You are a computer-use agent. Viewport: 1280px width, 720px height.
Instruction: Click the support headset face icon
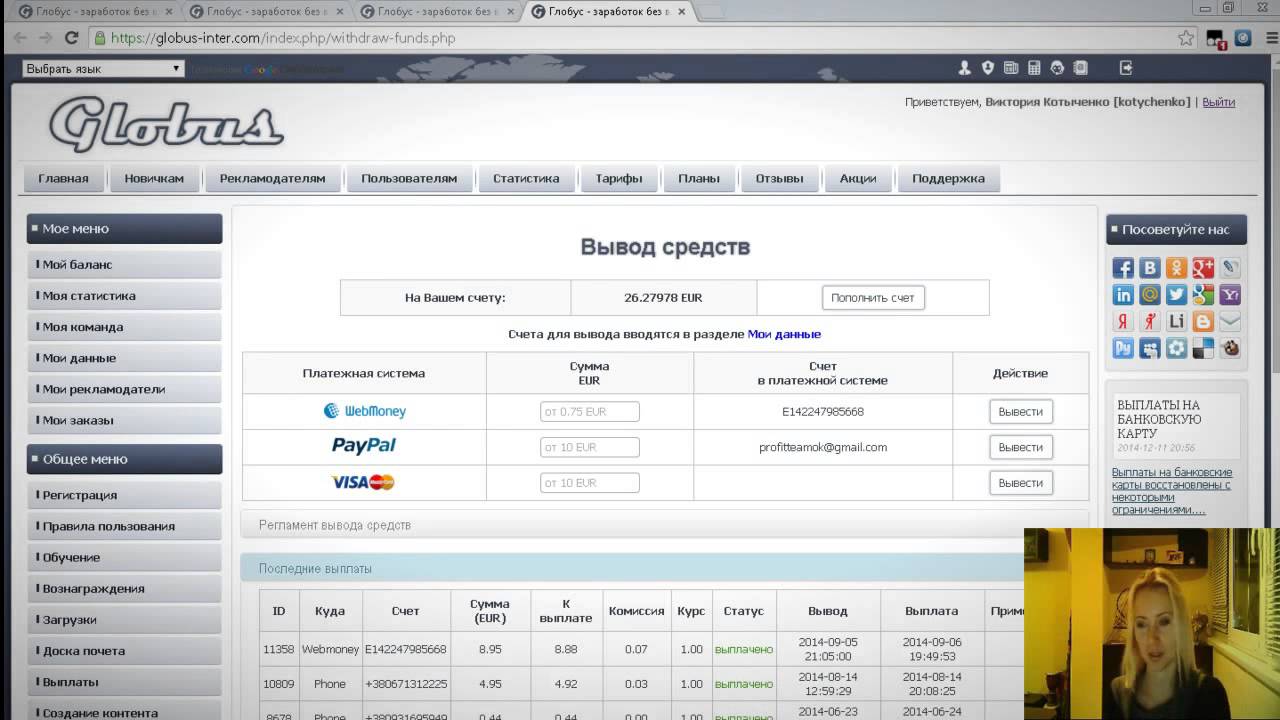1058,68
